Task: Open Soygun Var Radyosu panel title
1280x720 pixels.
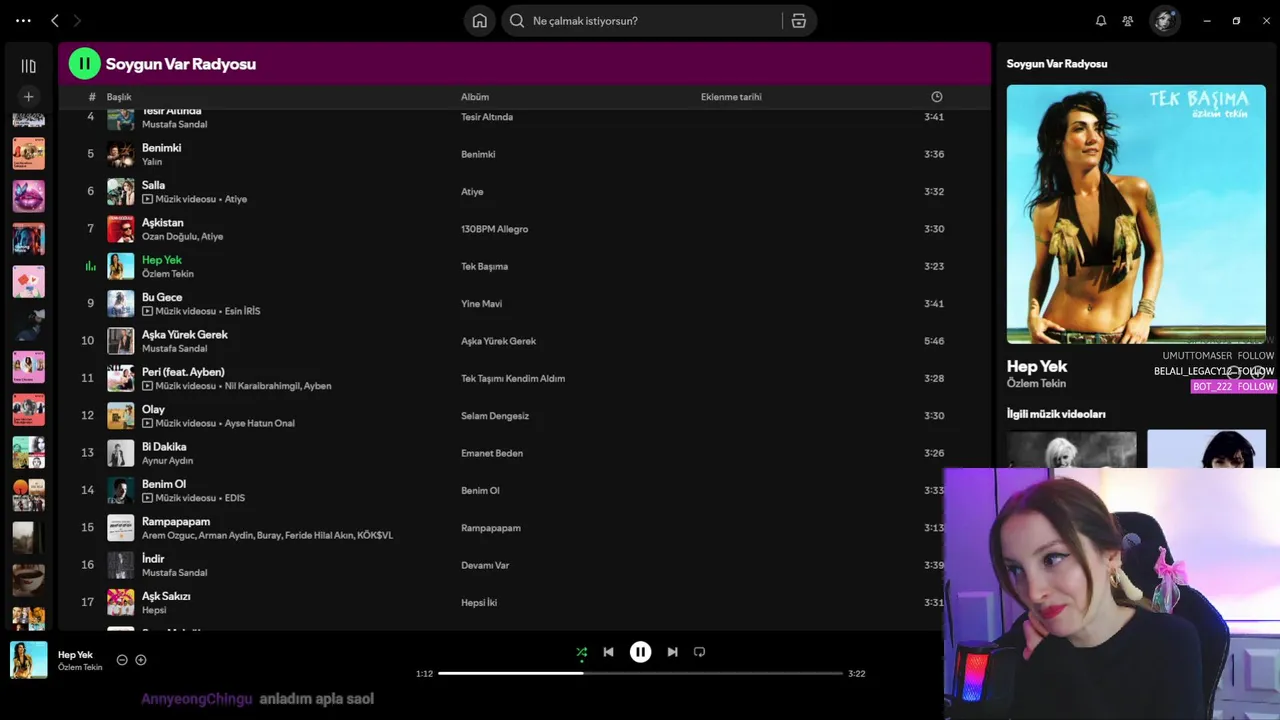Action: pyautogui.click(x=1057, y=64)
